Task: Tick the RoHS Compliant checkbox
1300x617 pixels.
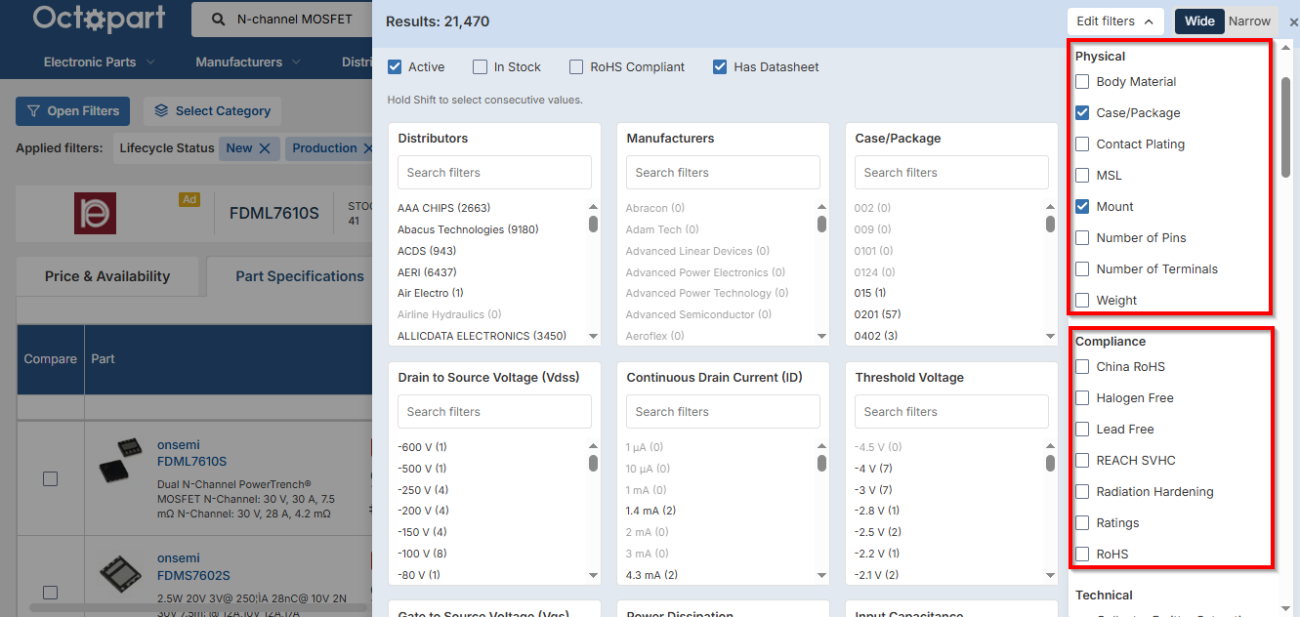Action: pos(576,67)
